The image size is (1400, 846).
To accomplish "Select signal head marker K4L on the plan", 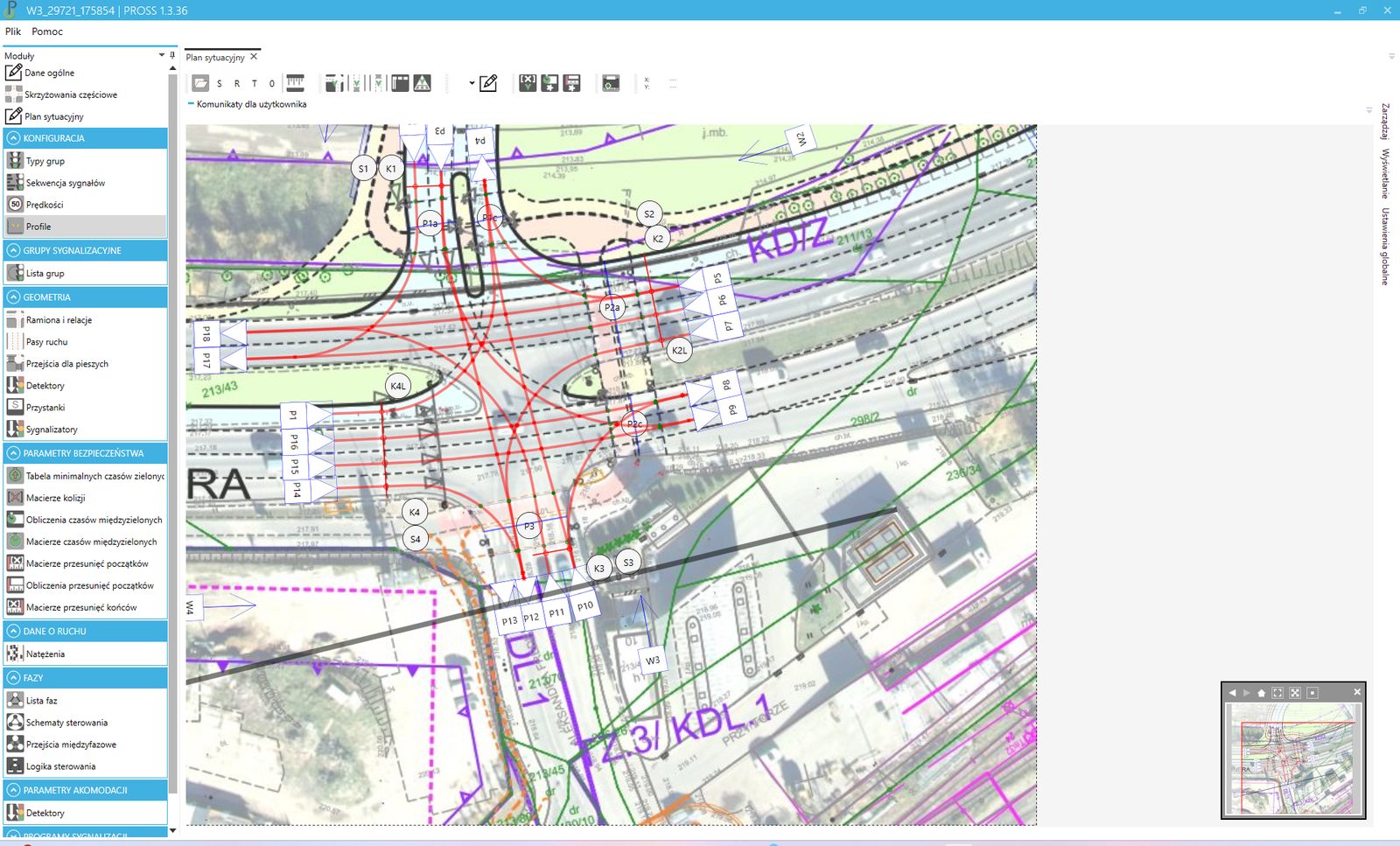I will pos(398,386).
